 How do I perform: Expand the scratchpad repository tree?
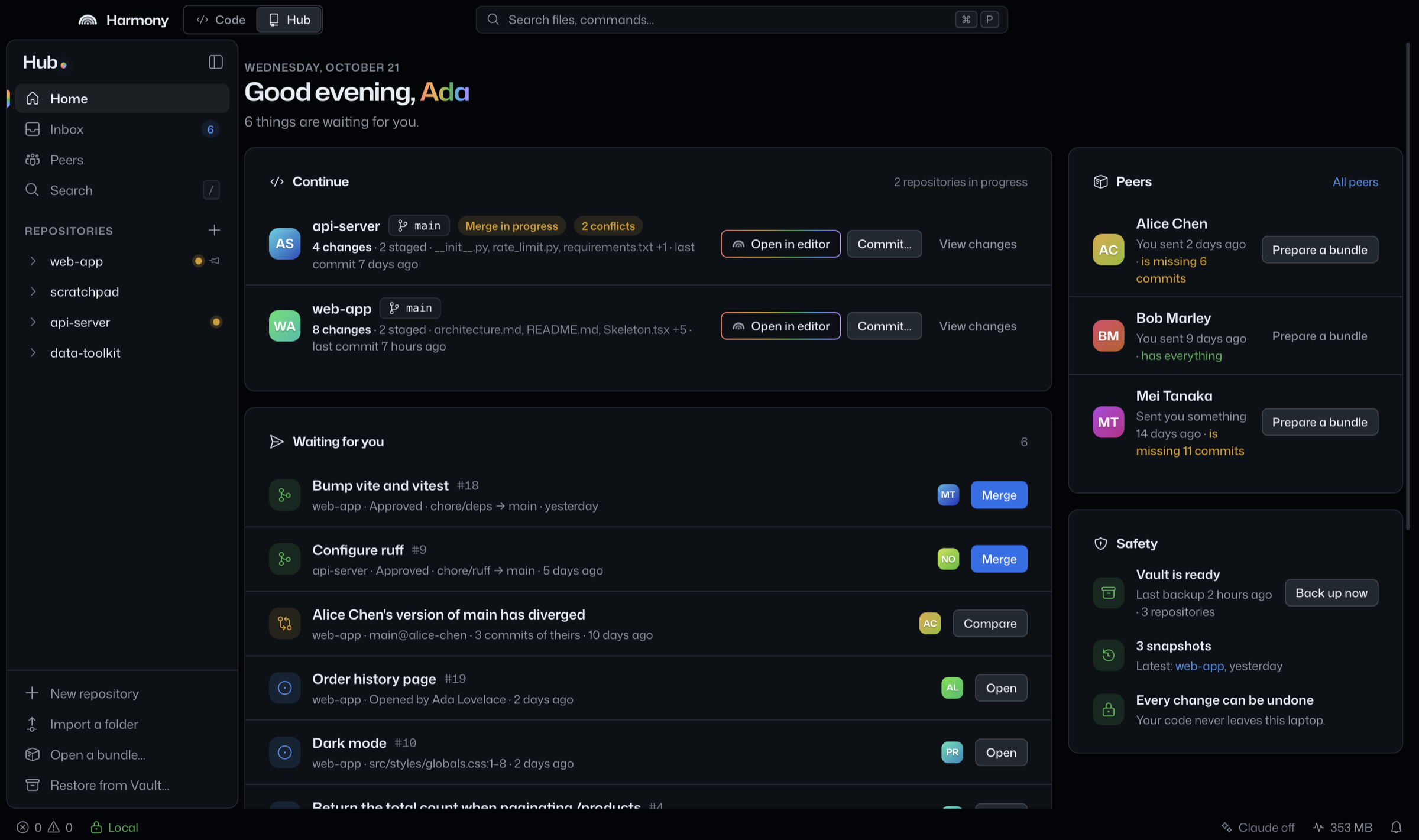(33, 291)
